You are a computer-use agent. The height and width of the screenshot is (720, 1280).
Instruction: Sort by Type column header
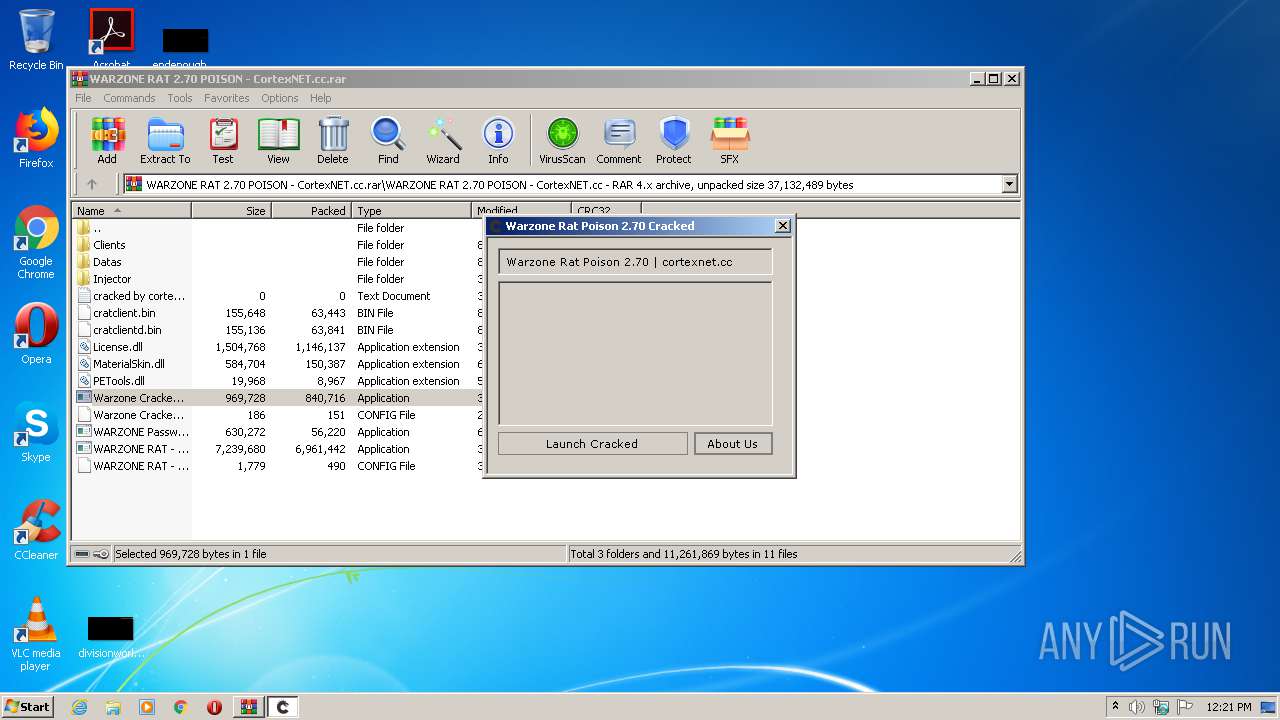[x=411, y=211]
